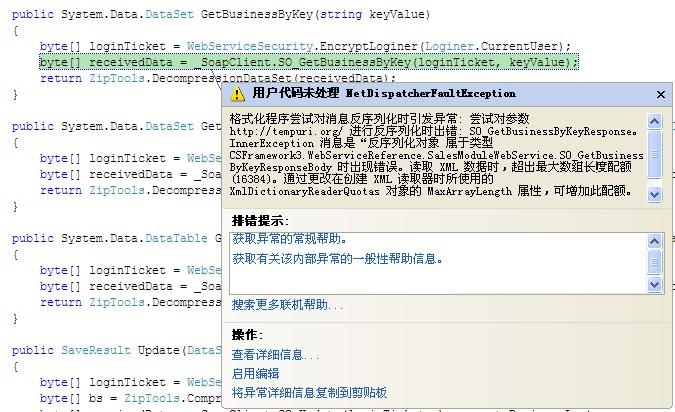Click the yellow warning icon in the exception title
This screenshot has height=412, width=675.
pyautogui.click(x=237, y=93)
